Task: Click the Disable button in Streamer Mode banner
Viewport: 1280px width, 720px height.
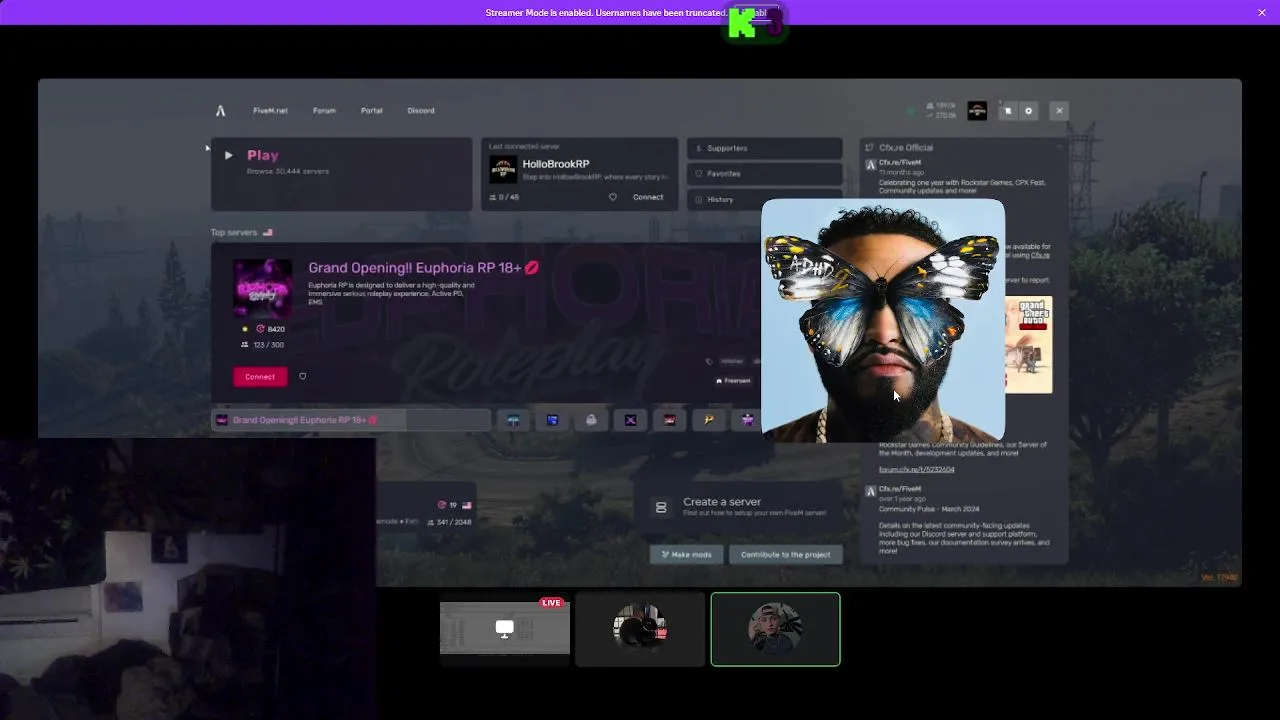Action: (756, 13)
